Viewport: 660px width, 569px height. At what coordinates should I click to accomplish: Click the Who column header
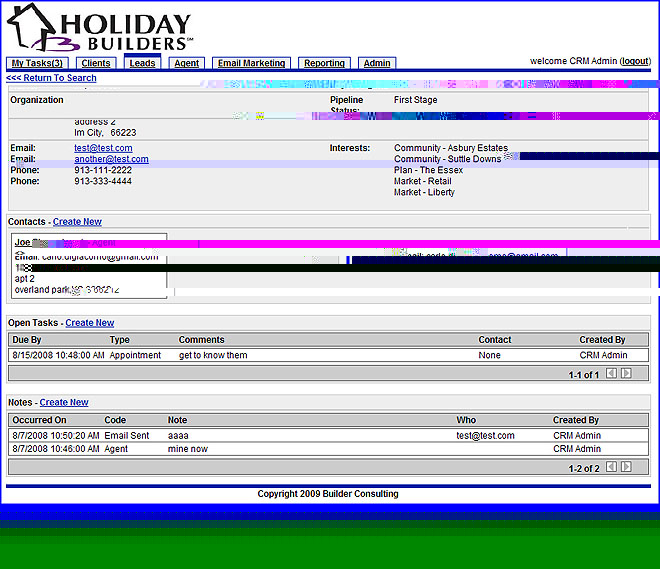[466, 420]
